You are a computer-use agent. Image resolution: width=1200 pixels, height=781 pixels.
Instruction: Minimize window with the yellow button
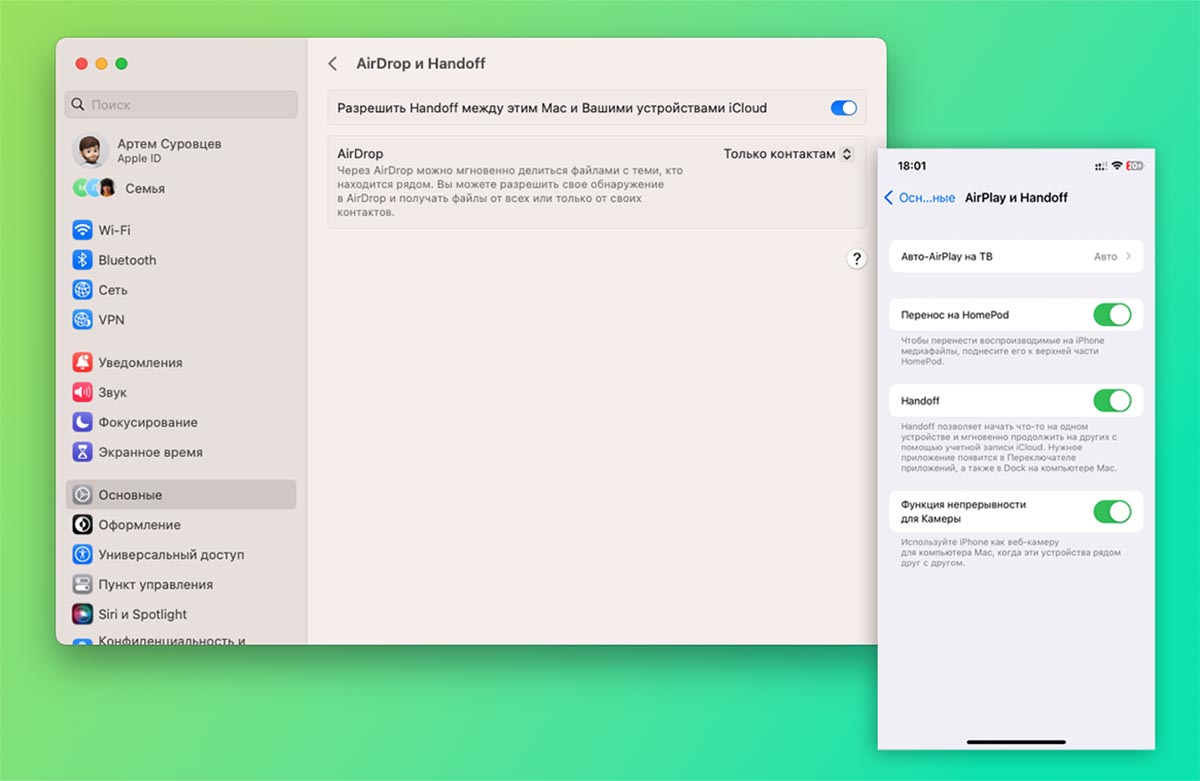click(x=102, y=64)
